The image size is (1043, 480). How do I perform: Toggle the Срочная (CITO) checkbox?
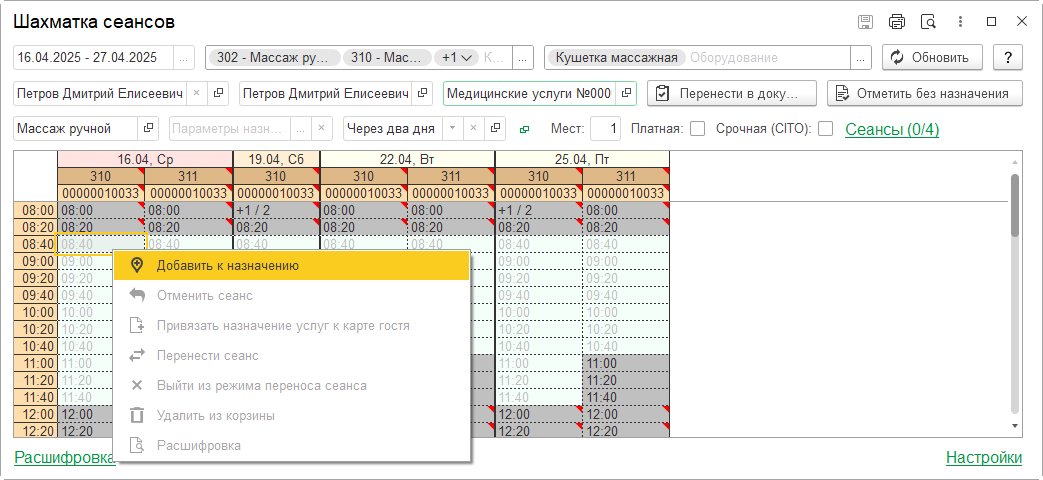tap(825, 128)
